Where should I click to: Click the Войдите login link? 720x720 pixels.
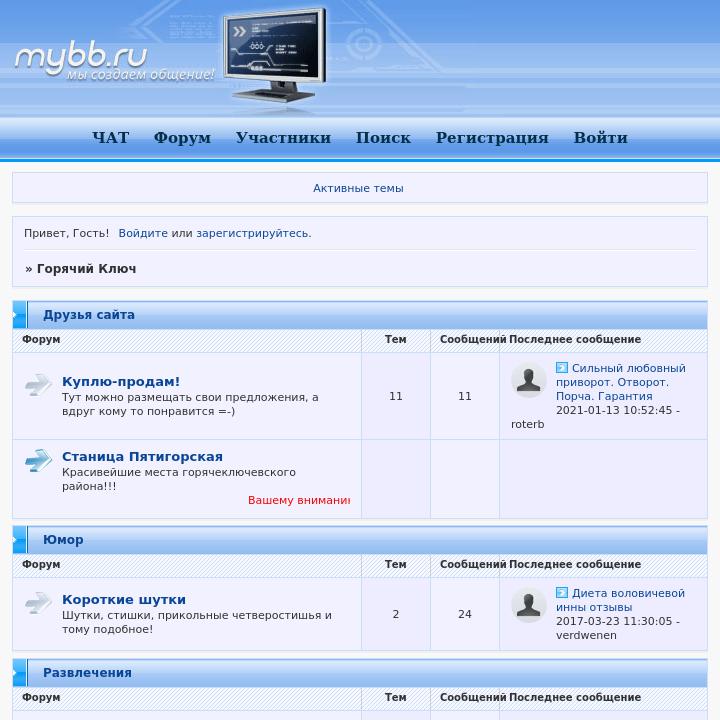click(143, 233)
